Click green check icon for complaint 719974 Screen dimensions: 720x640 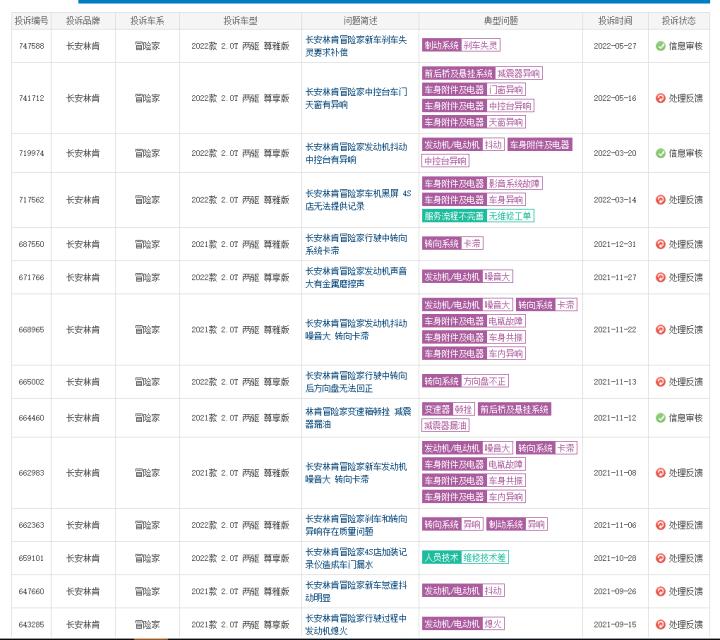tap(660, 153)
